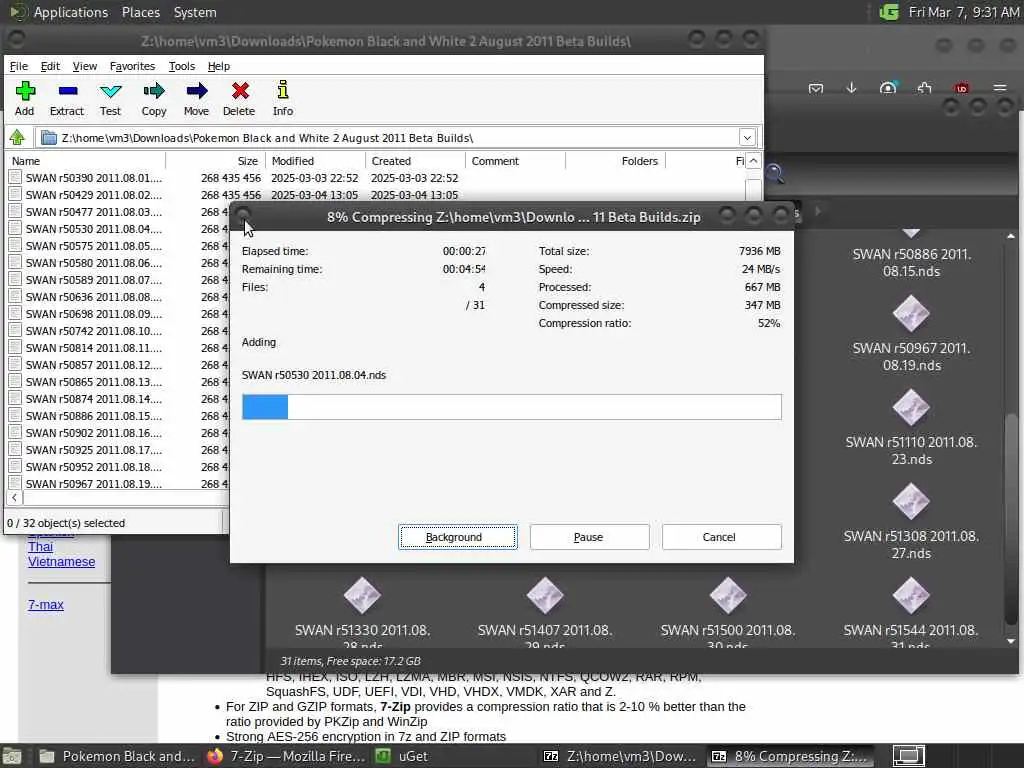
Task: Select SWAN r51500 2011.08.30.nds file icon
Action: point(728,596)
